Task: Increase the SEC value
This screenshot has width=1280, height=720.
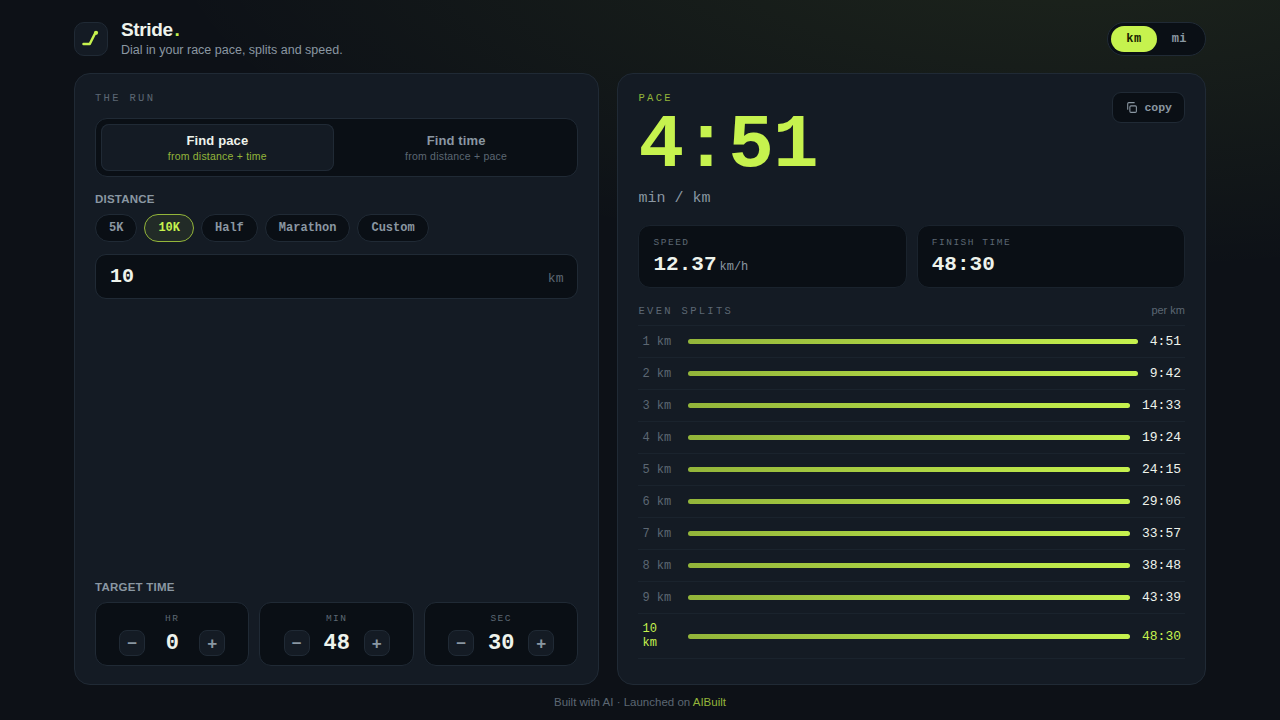Action: [541, 643]
